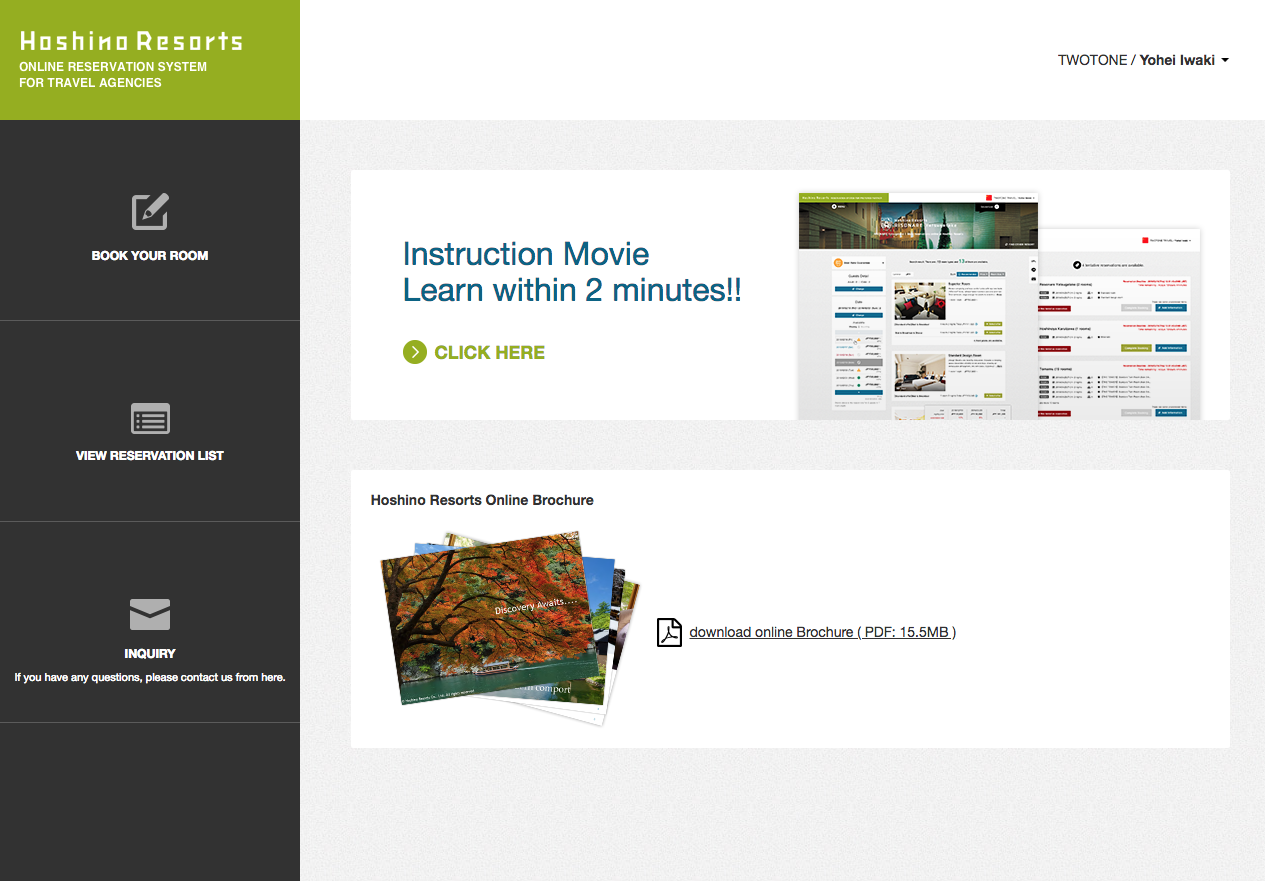Open the Yohei Iwaki account menu
Image resolution: width=1265 pixels, height=881 pixels.
coord(1177,60)
